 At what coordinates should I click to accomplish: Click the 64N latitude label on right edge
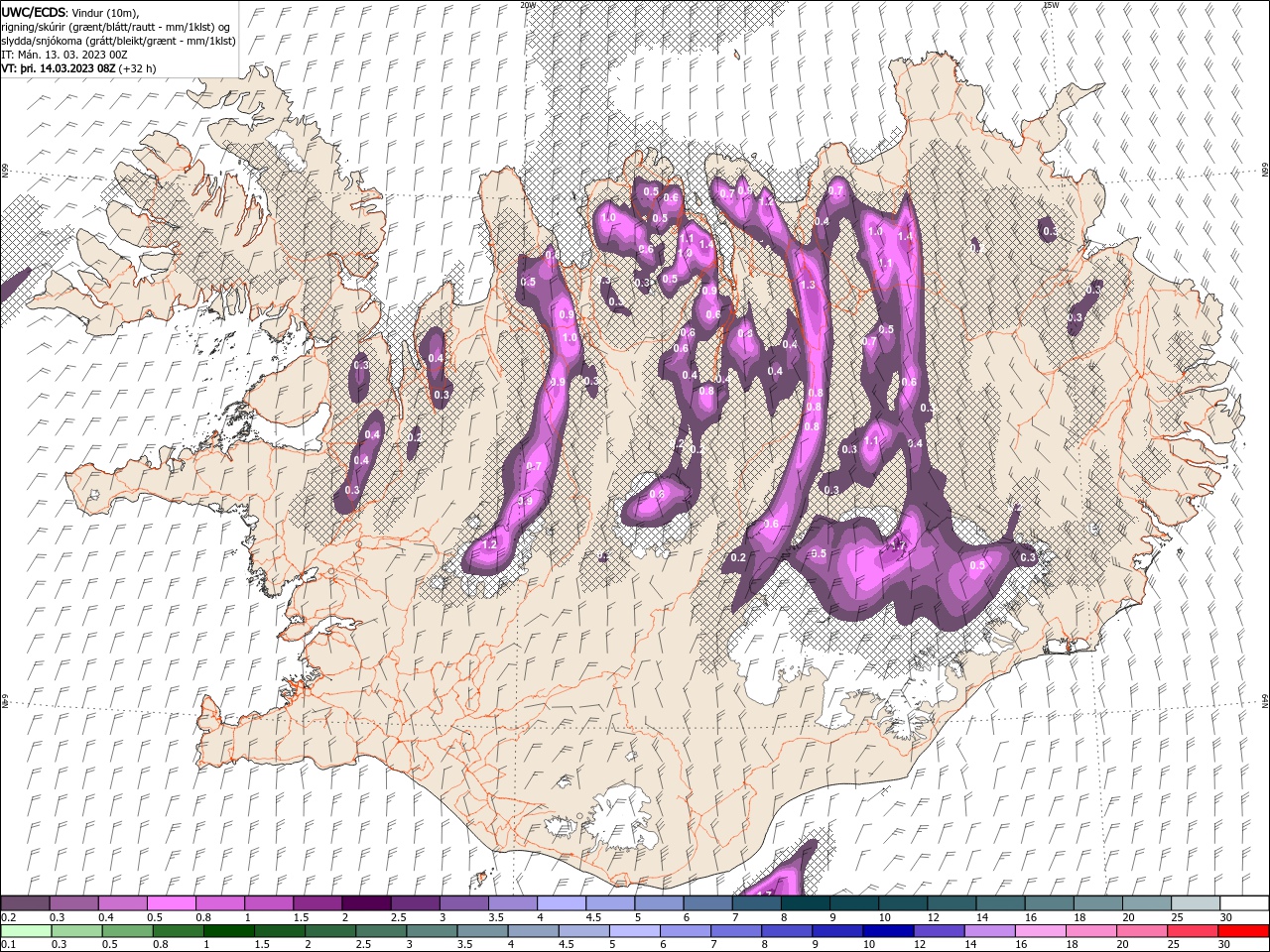[1264, 699]
